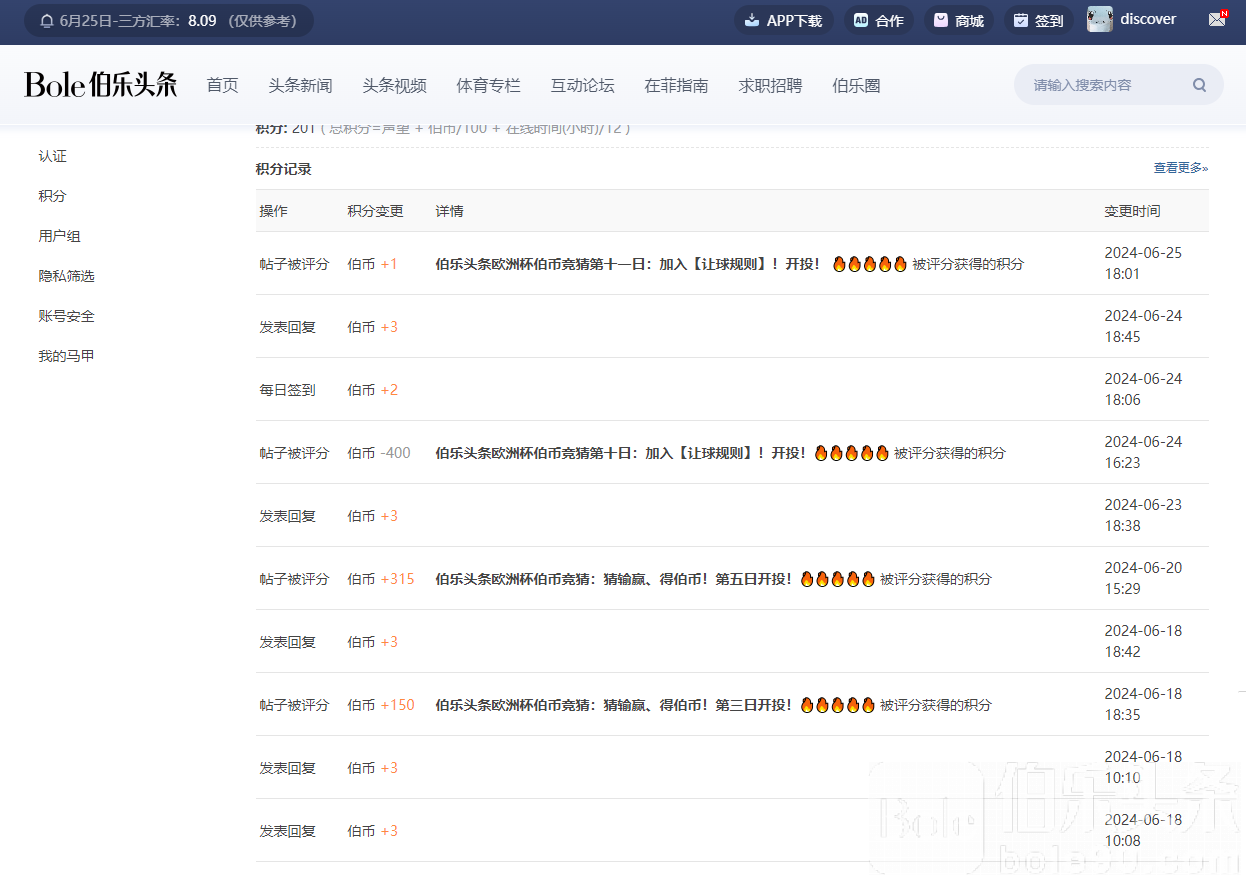Click the 签到 check-in button
1246x880 pixels.
1038,20
